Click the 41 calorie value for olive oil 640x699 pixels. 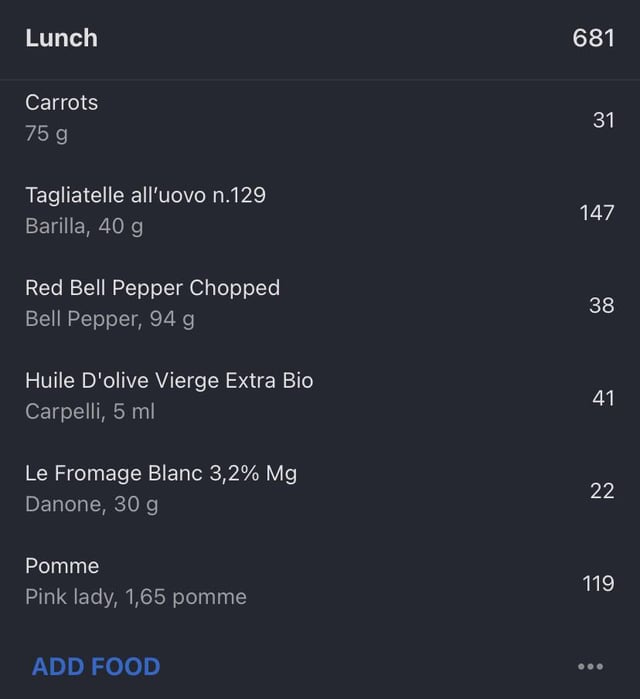[x=603, y=398]
